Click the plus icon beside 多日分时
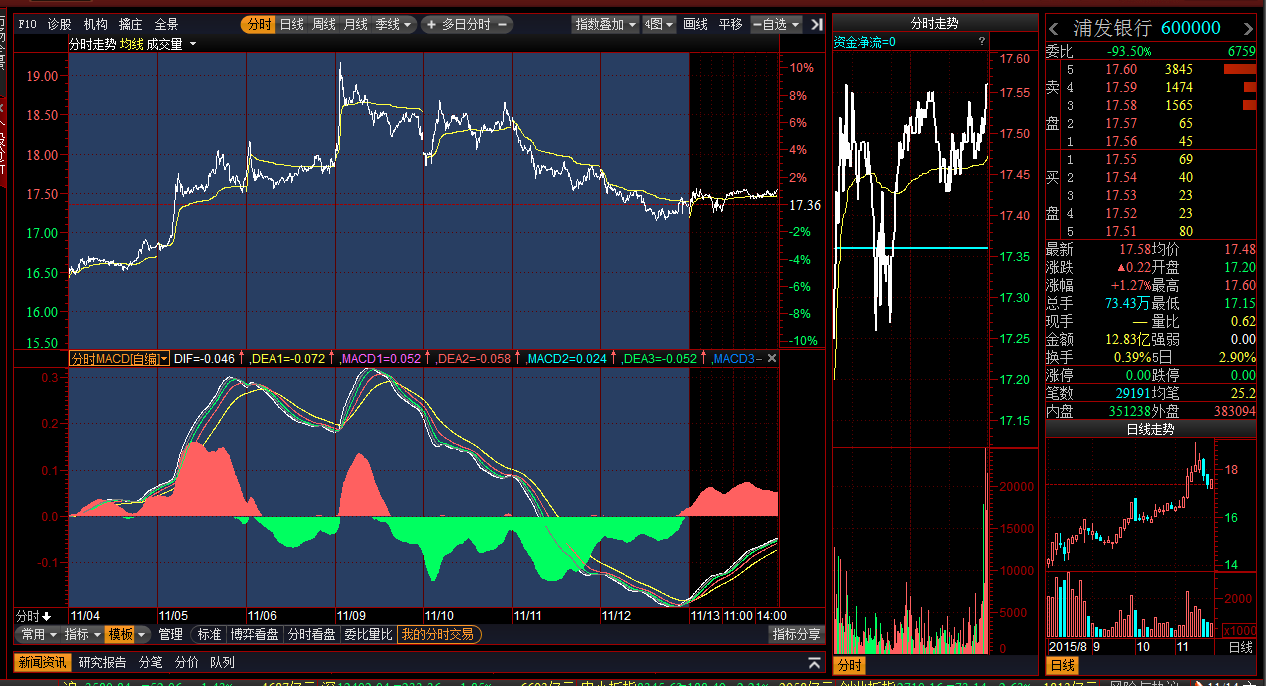The height and width of the screenshot is (686, 1266). point(430,24)
